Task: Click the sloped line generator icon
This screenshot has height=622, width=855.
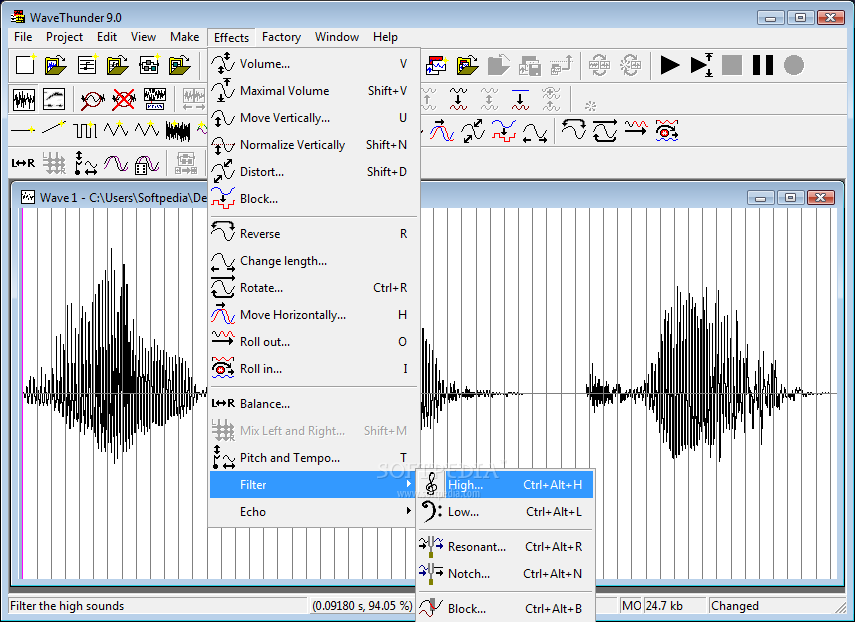Action: [54, 130]
